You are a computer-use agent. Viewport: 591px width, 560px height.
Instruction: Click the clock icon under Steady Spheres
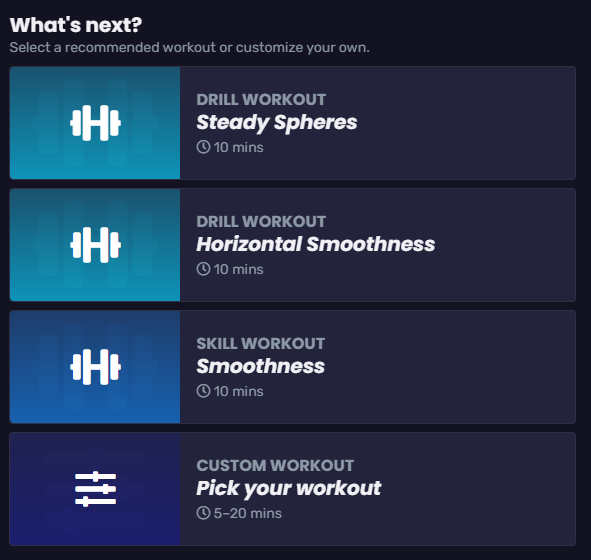click(203, 147)
